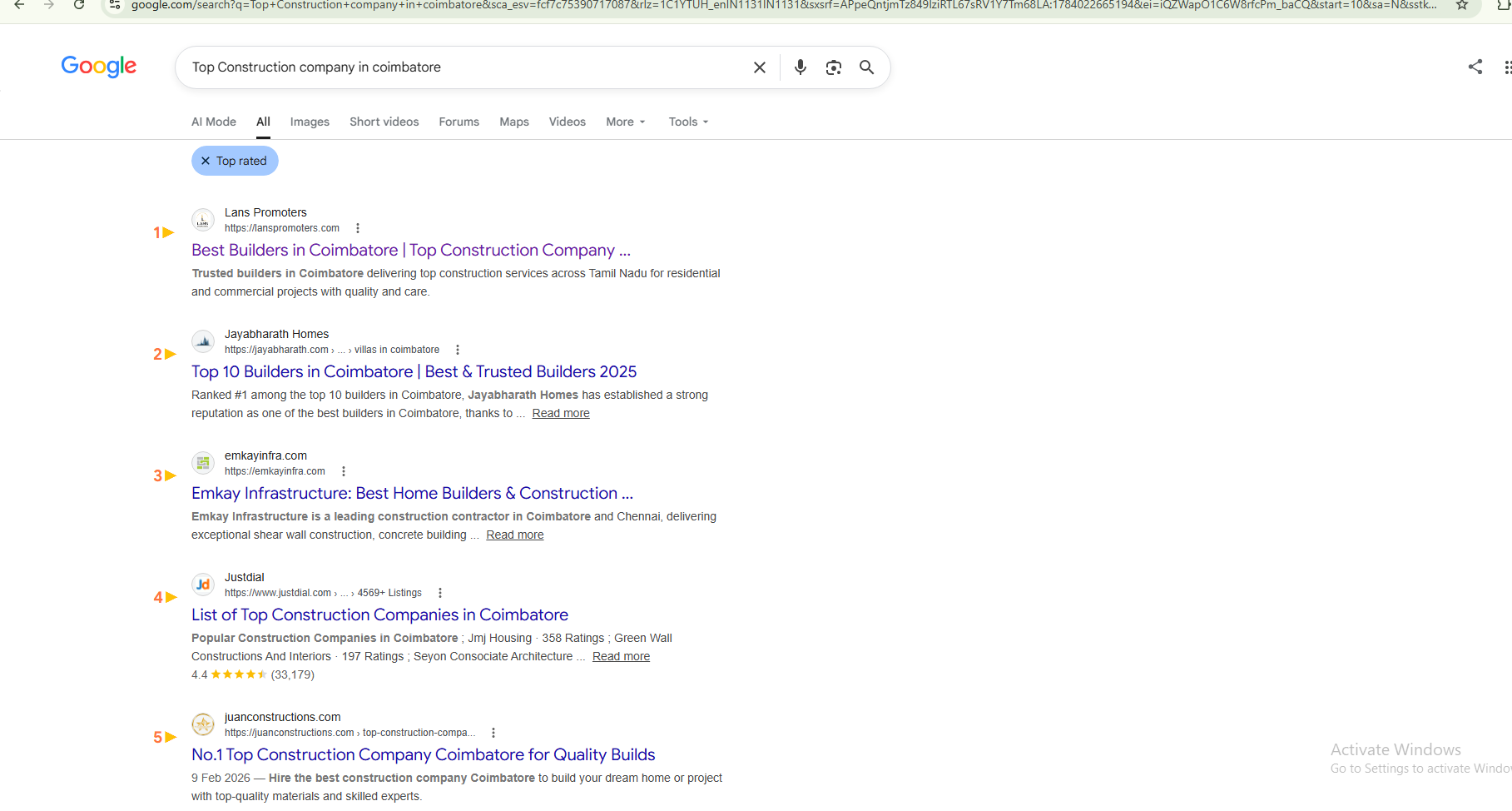Viewport: 1512px width, 811px height.
Task: Click the Justdial site name
Action: (245, 577)
